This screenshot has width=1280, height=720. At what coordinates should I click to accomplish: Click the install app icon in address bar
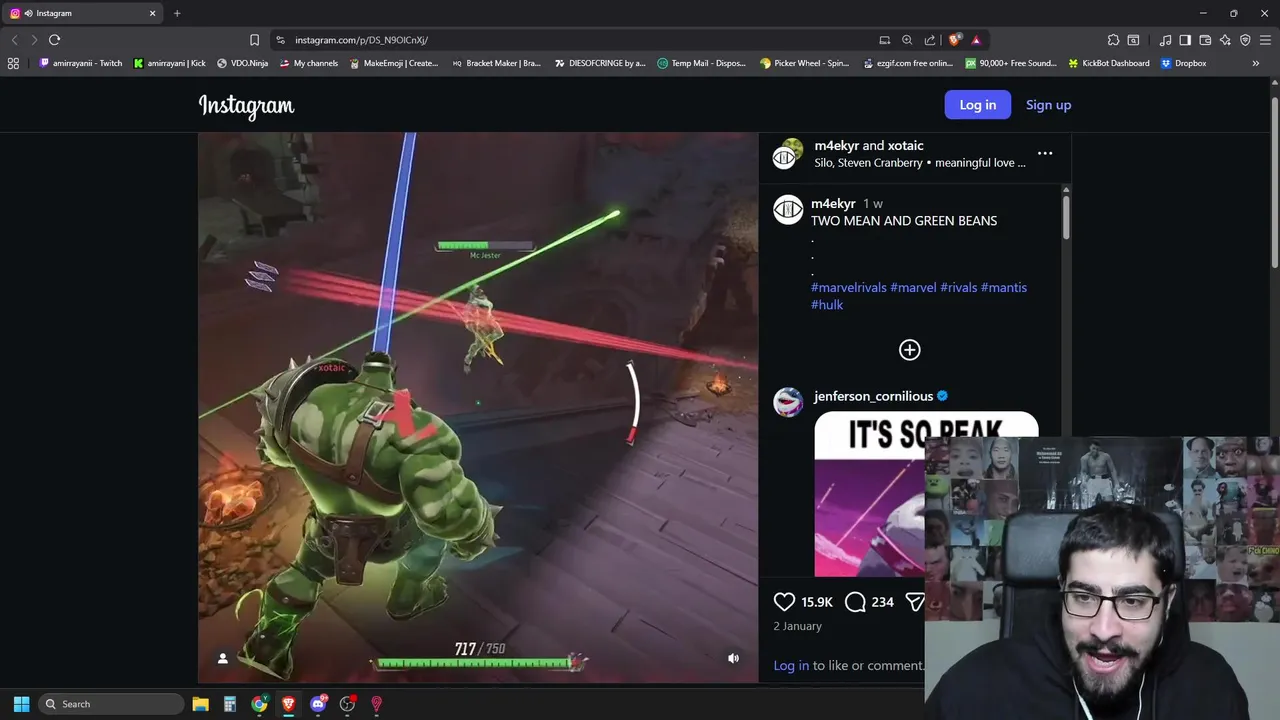884,40
